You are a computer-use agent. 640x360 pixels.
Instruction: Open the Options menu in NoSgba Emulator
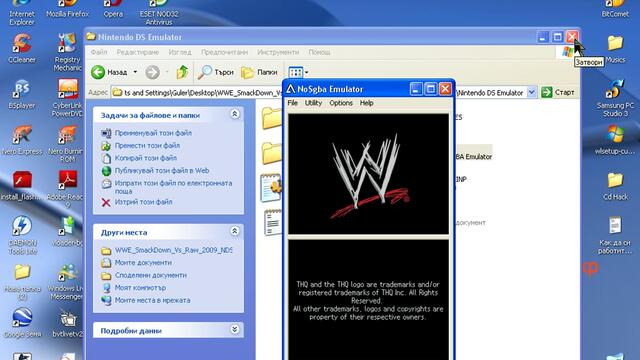point(341,103)
